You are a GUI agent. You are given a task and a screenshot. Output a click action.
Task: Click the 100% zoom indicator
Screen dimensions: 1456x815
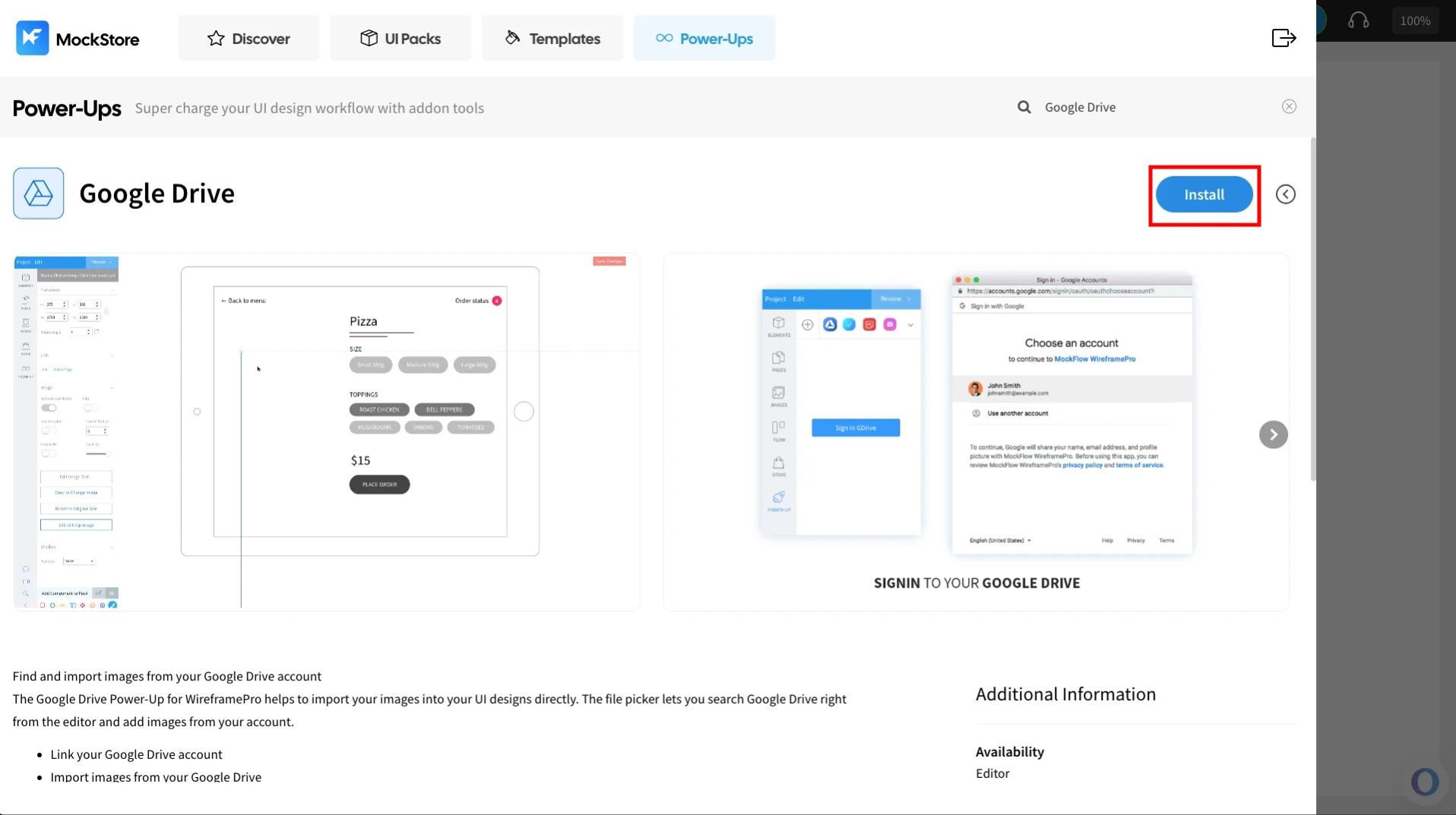(1414, 20)
